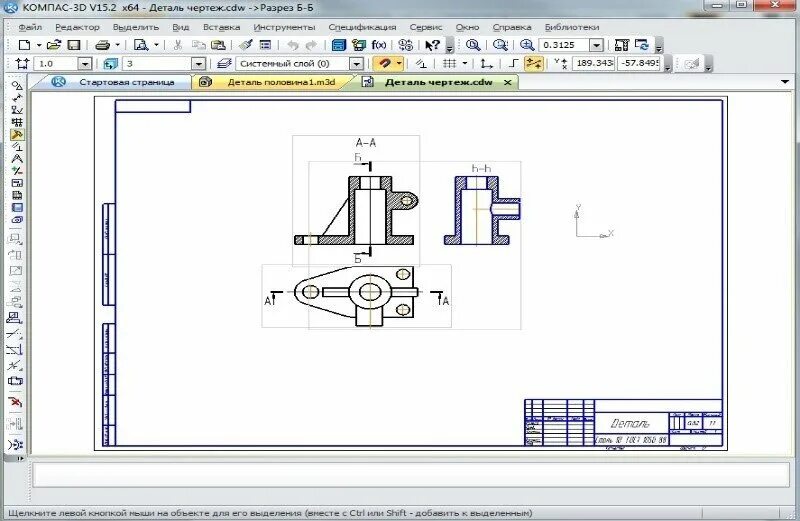This screenshot has width=800, height=521.
Task: Click the Copy Properties brush icon
Action: [x=246, y=45]
